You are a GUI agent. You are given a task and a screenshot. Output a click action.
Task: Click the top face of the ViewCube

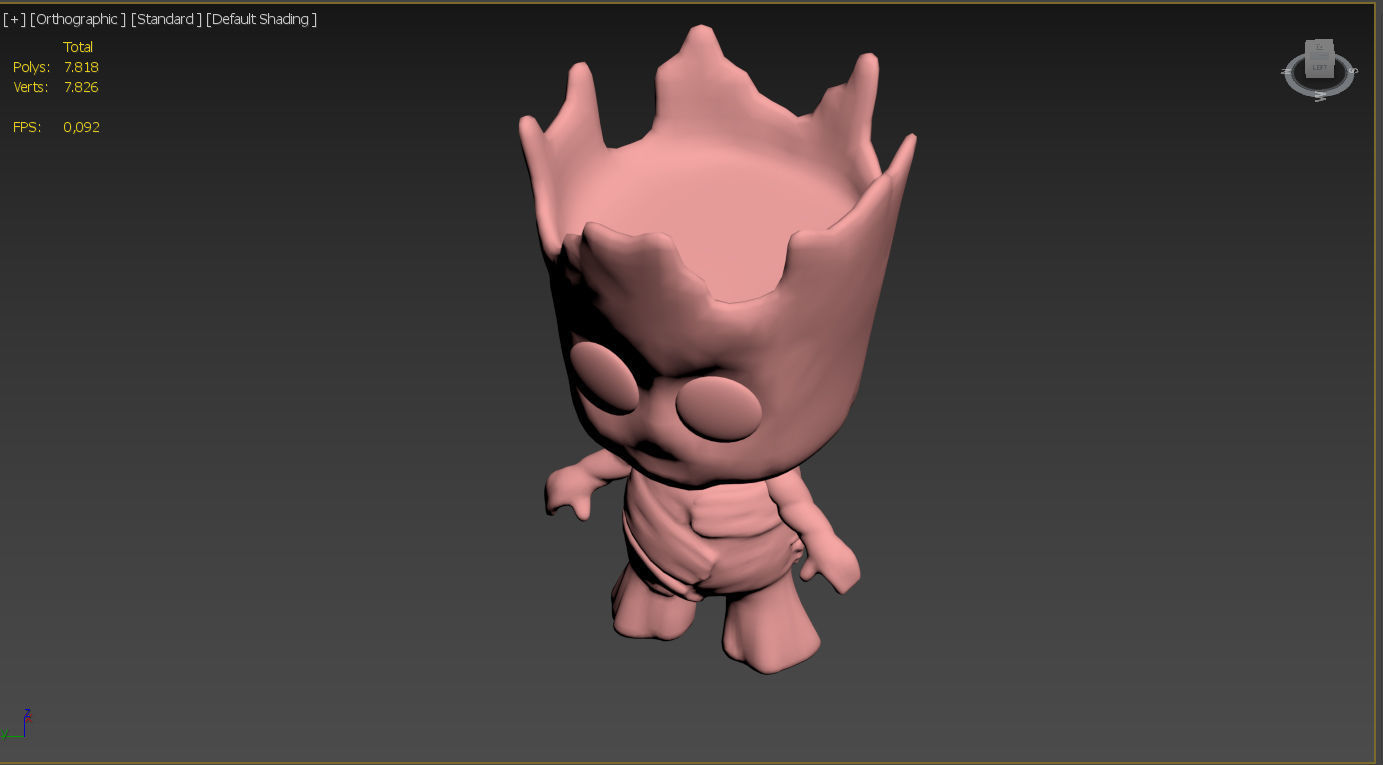tap(1318, 45)
